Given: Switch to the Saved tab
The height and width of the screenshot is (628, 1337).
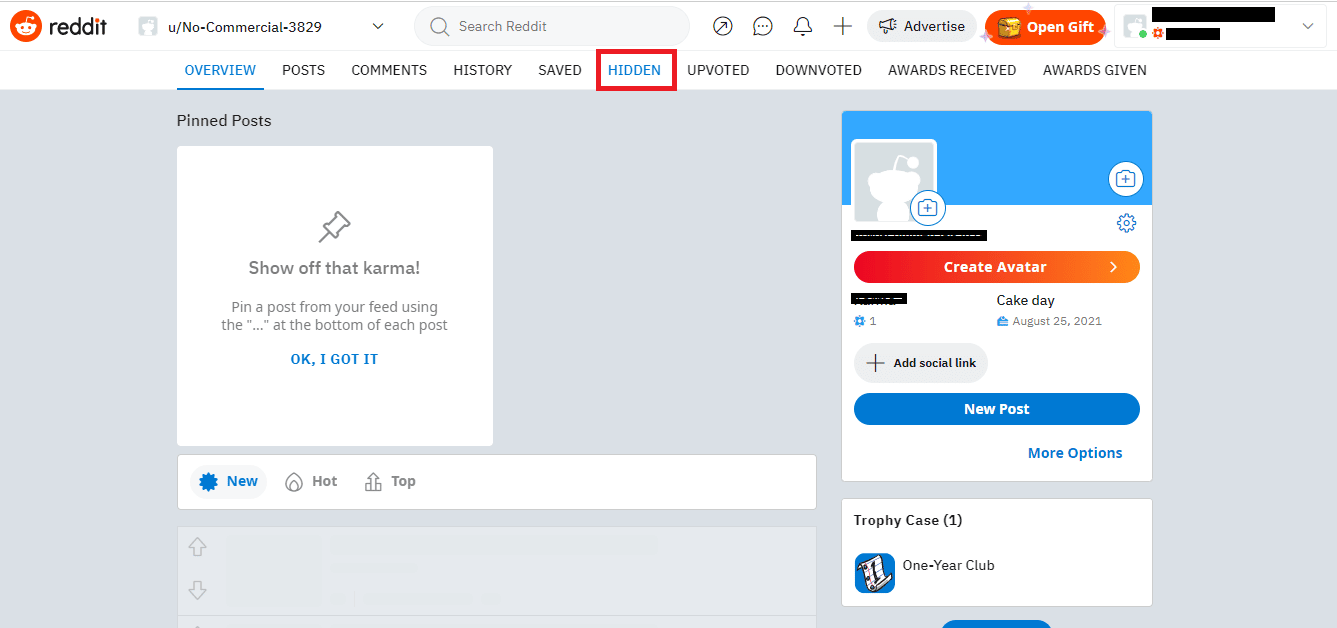Looking at the screenshot, I should click(x=559, y=70).
